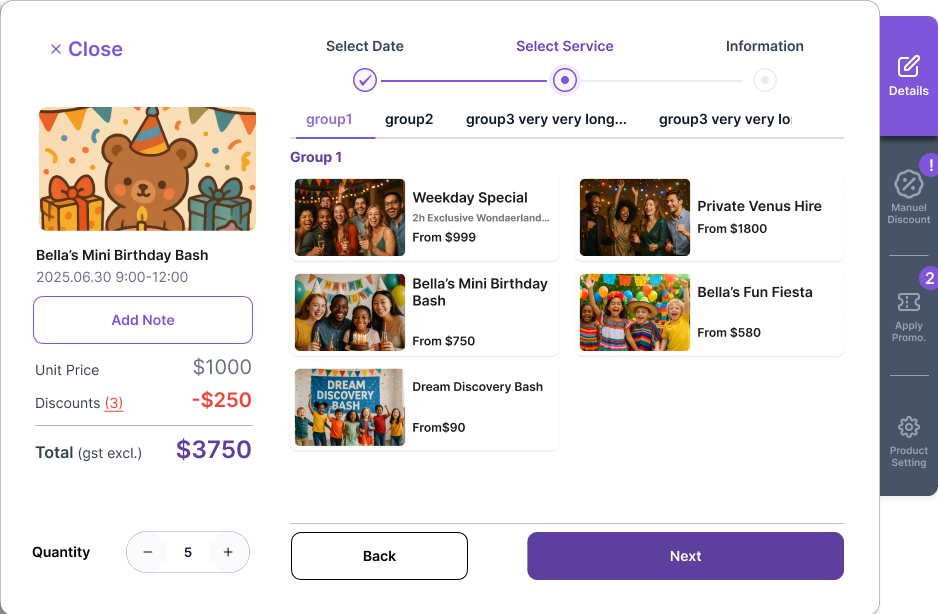Image resolution: width=938 pixels, height=614 pixels.
Task: Click the minus quantity icon
Action: click(x=148, y=552)
